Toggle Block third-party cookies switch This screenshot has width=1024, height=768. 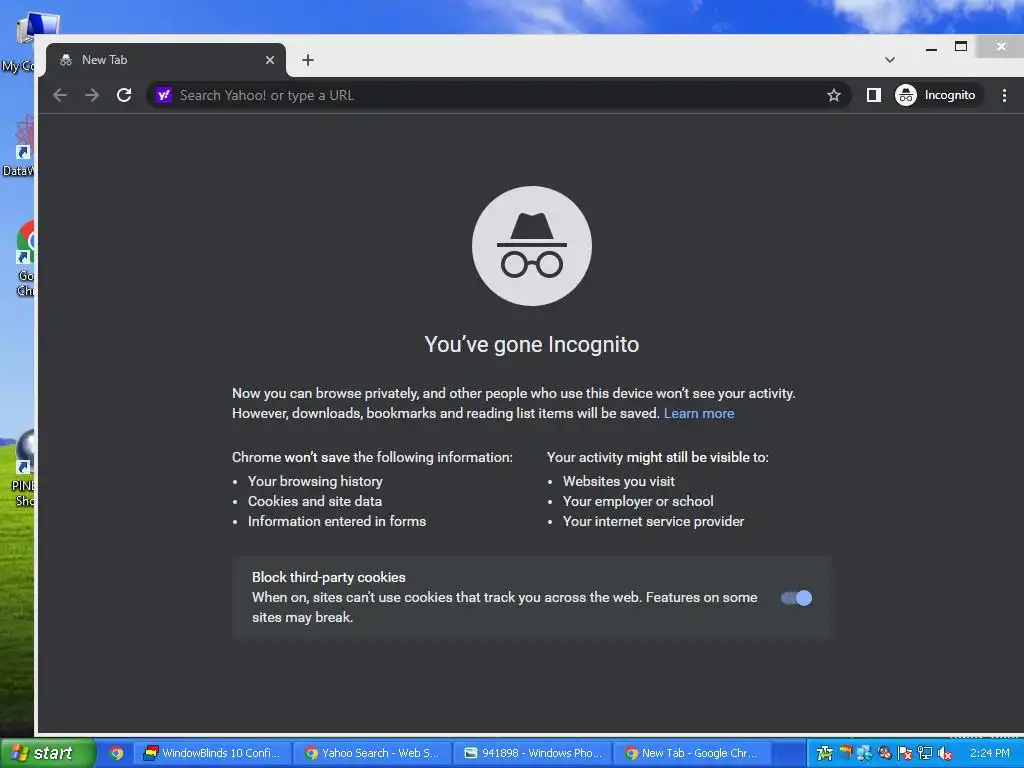pos(797,598)
